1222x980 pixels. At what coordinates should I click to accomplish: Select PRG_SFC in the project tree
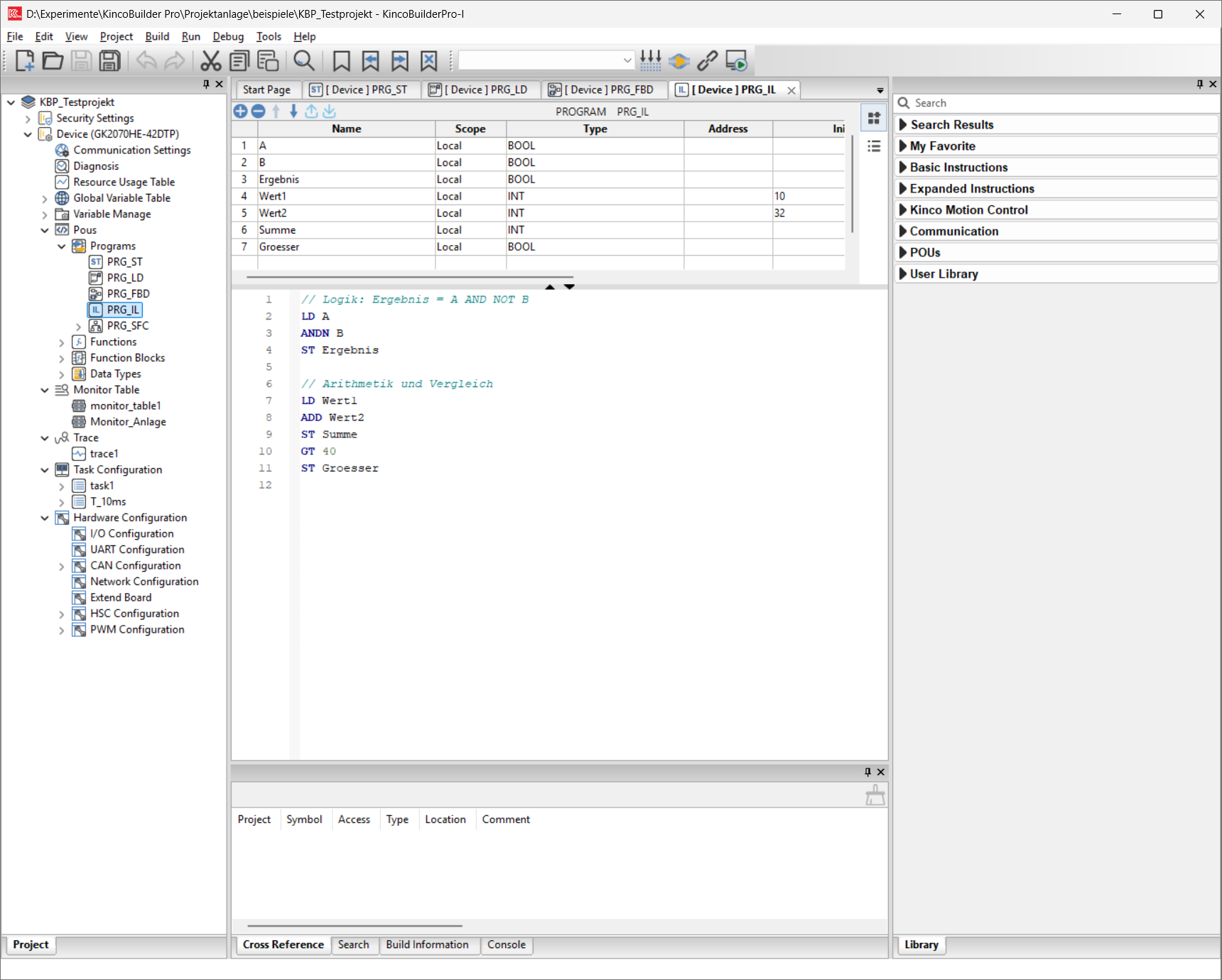click(128, 326)
